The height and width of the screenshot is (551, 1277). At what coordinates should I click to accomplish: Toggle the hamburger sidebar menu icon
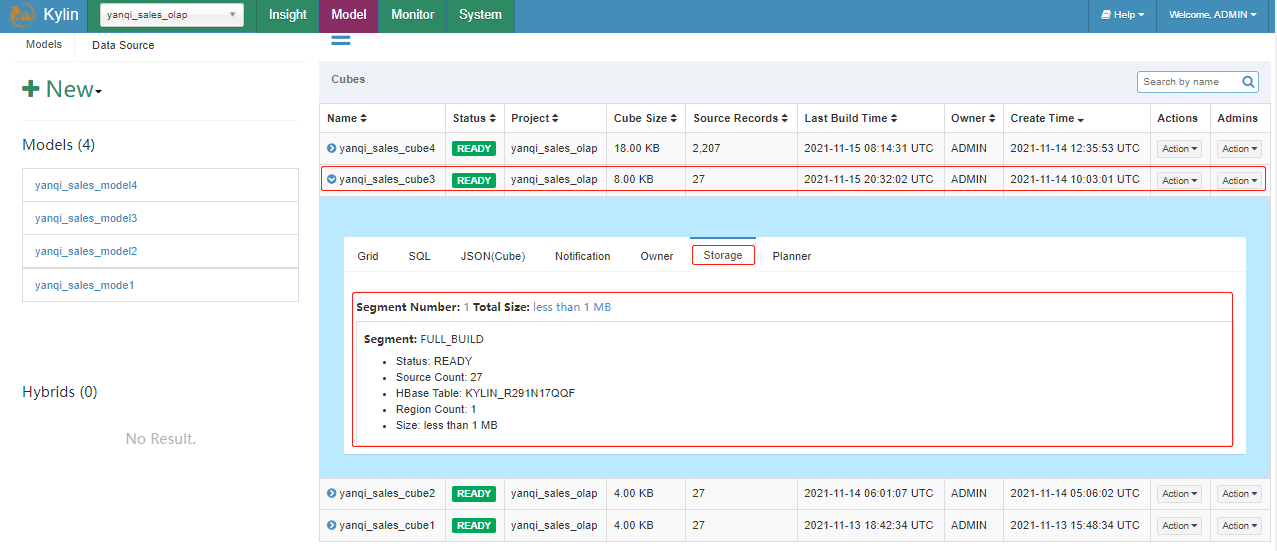(x=340, y=40)
